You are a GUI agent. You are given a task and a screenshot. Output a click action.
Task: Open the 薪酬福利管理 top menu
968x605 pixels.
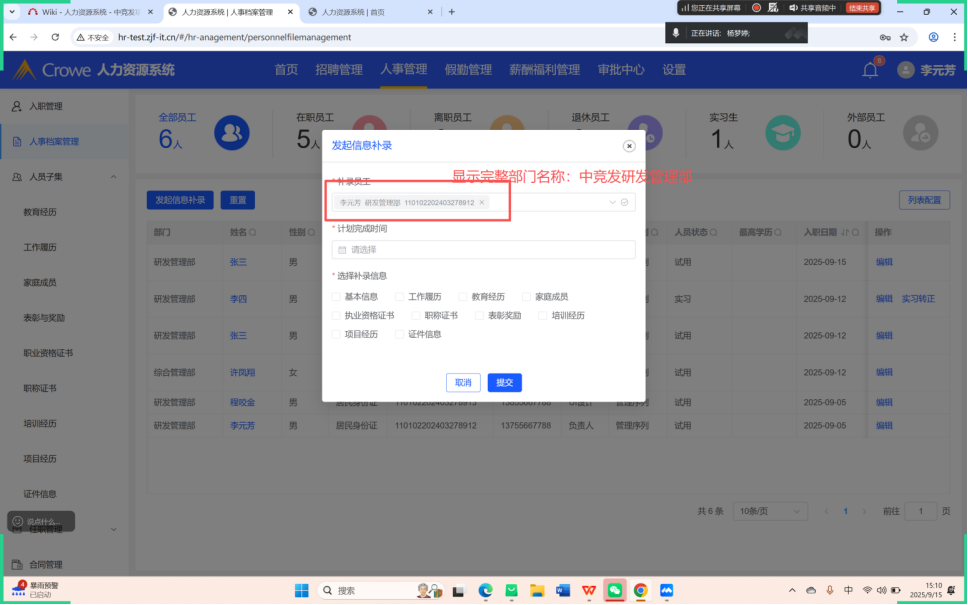tap(544, 70)
